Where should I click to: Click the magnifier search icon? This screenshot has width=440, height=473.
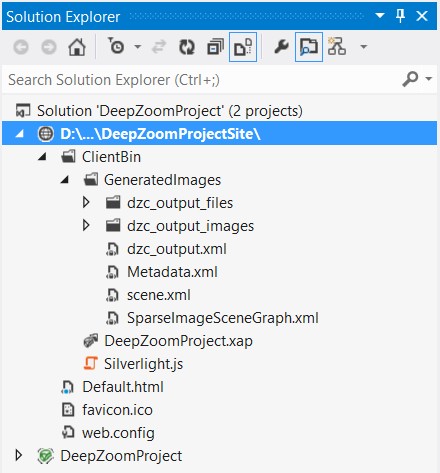coord(410,79)
